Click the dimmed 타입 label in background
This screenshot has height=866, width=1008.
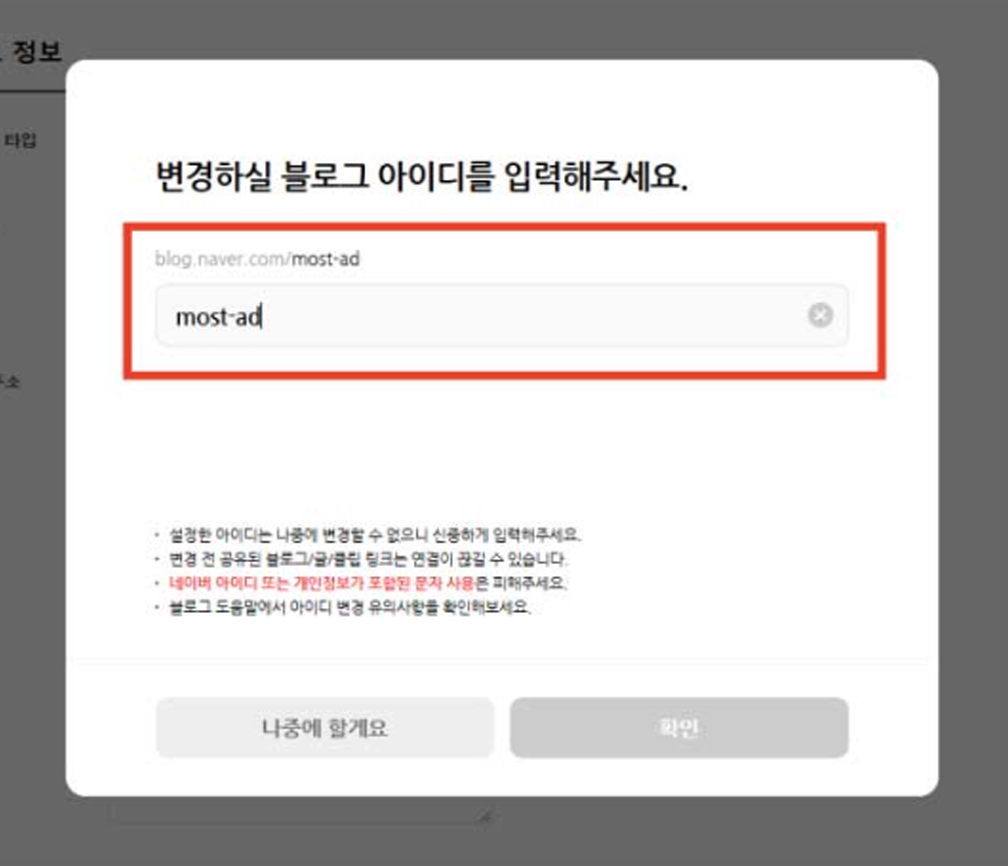pos(20,140)
